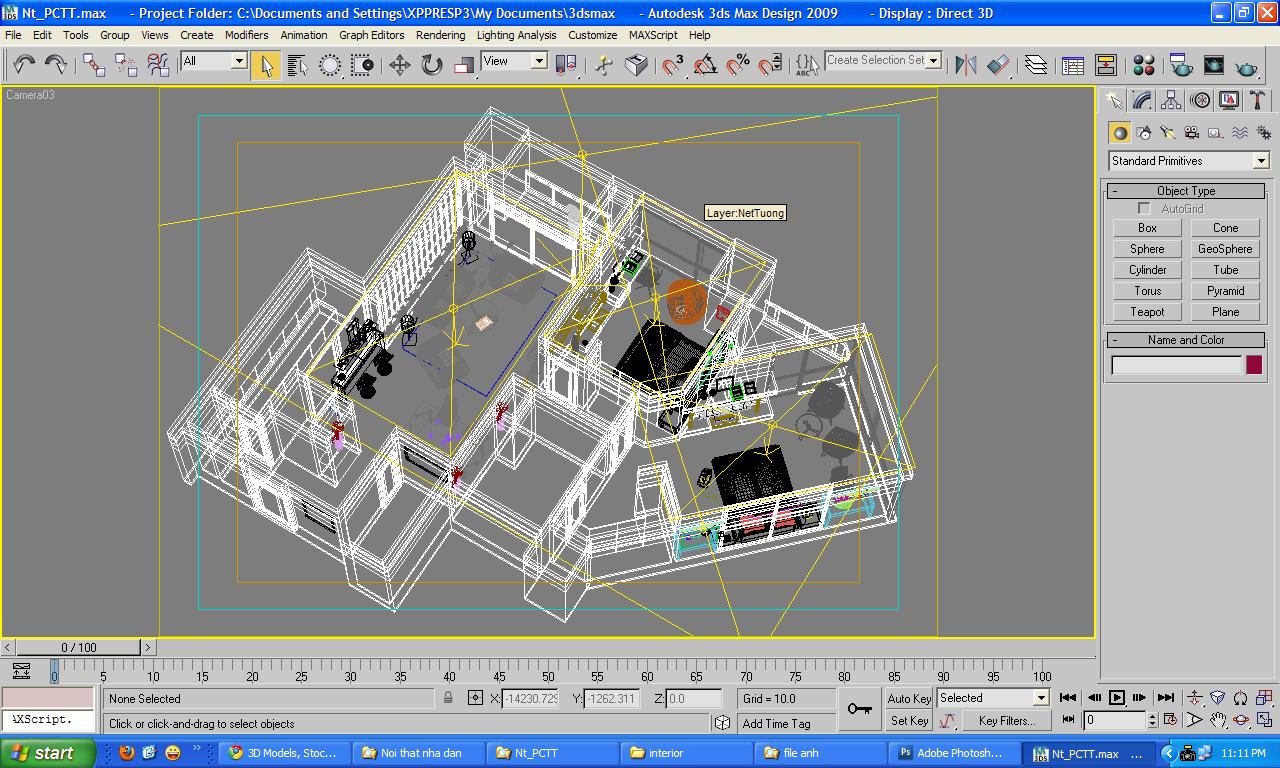Pick the object color swatch
Viewport: 1280px width, 768px height.
pyautogui.click(x=1253, y=364)
